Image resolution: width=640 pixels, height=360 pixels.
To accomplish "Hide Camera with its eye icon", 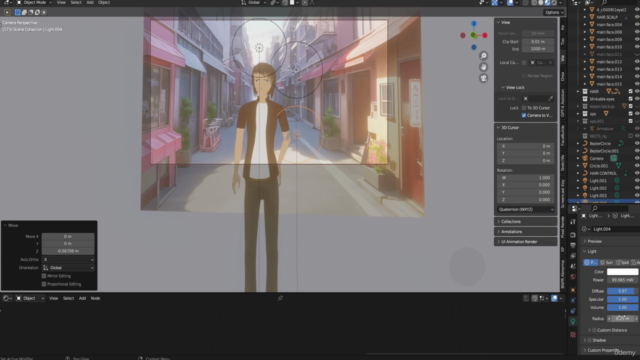I will pos(637,158).
